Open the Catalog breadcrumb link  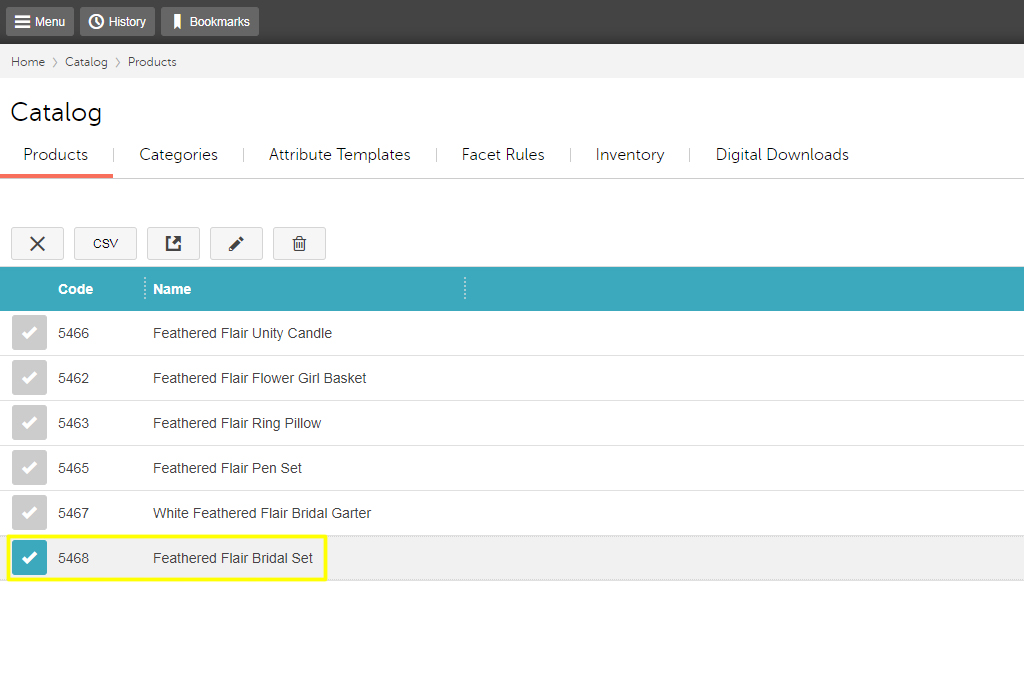[x=86, y=61]
